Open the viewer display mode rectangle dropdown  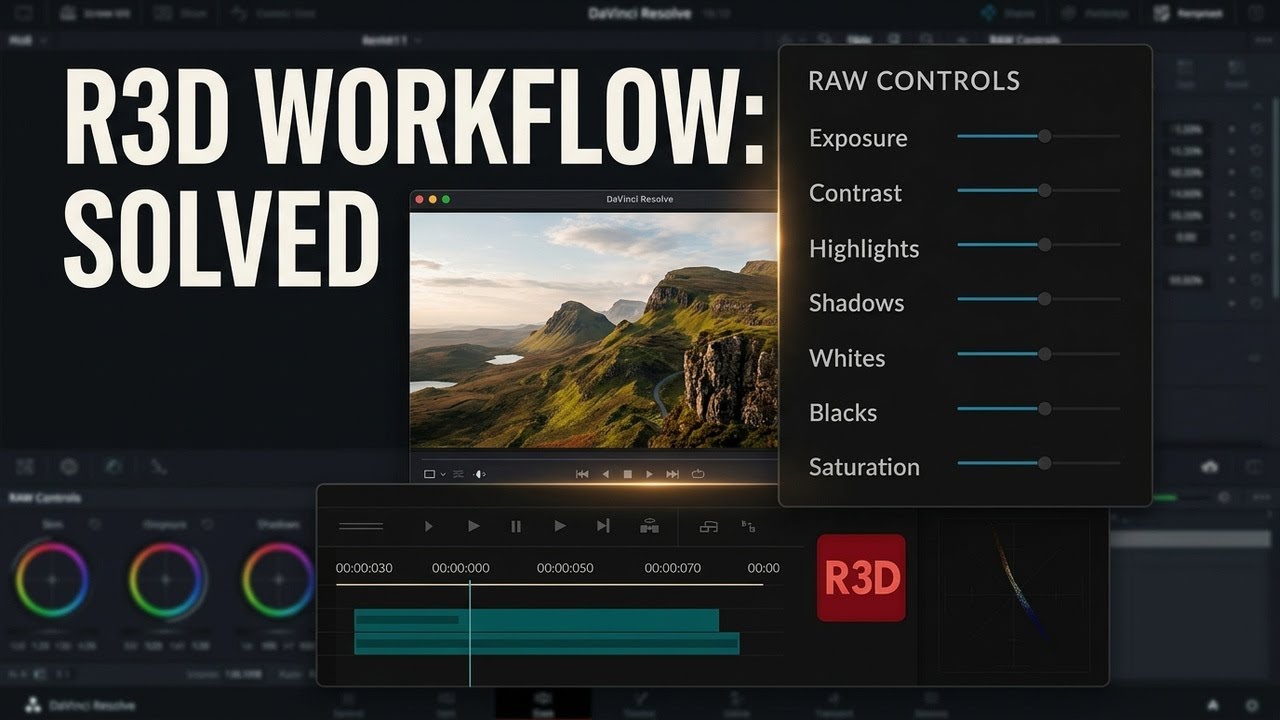pyautogui.click(x=434, y=474)
